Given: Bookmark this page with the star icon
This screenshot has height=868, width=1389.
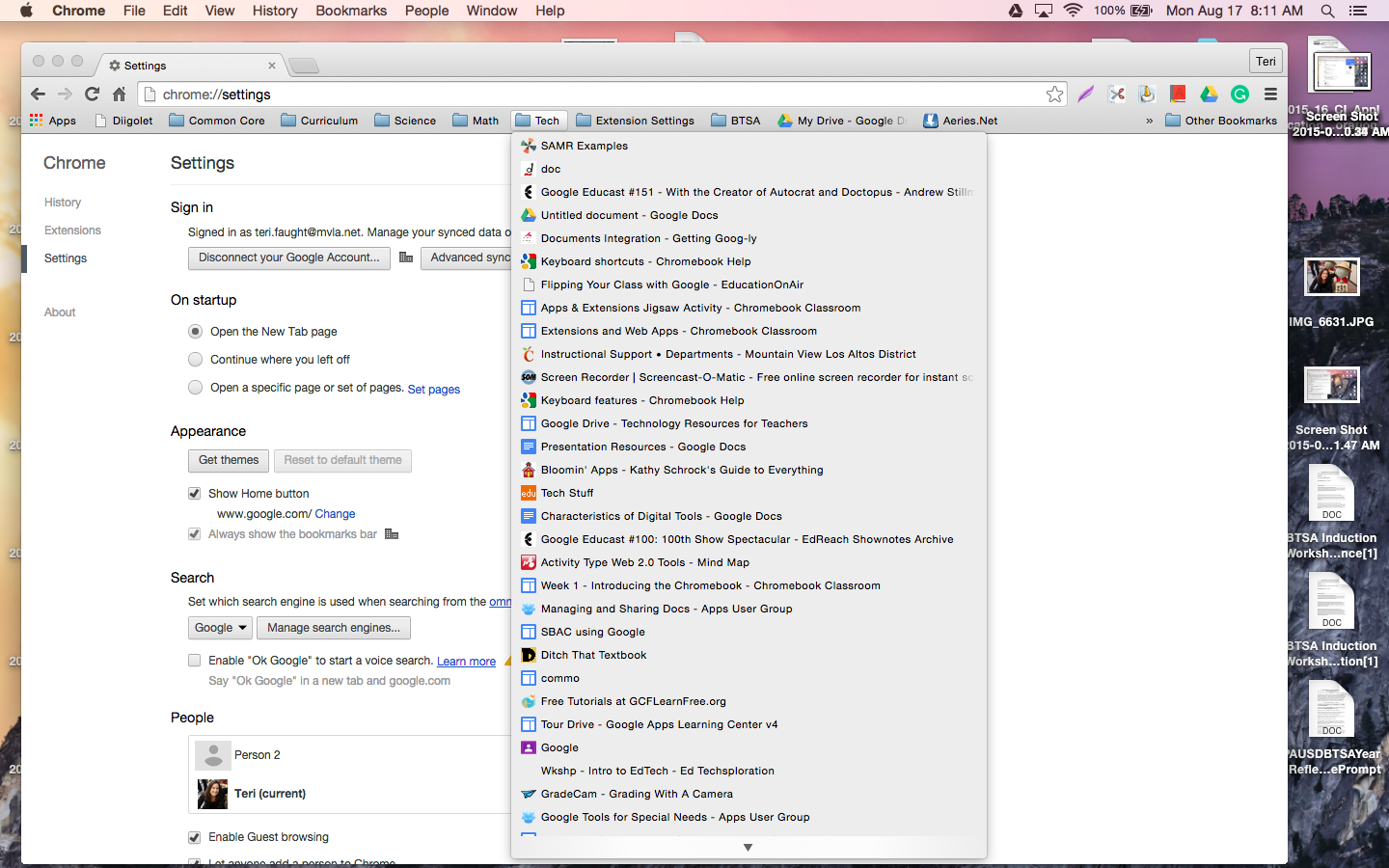Looking at the screenshot, I should (1054, 94).
